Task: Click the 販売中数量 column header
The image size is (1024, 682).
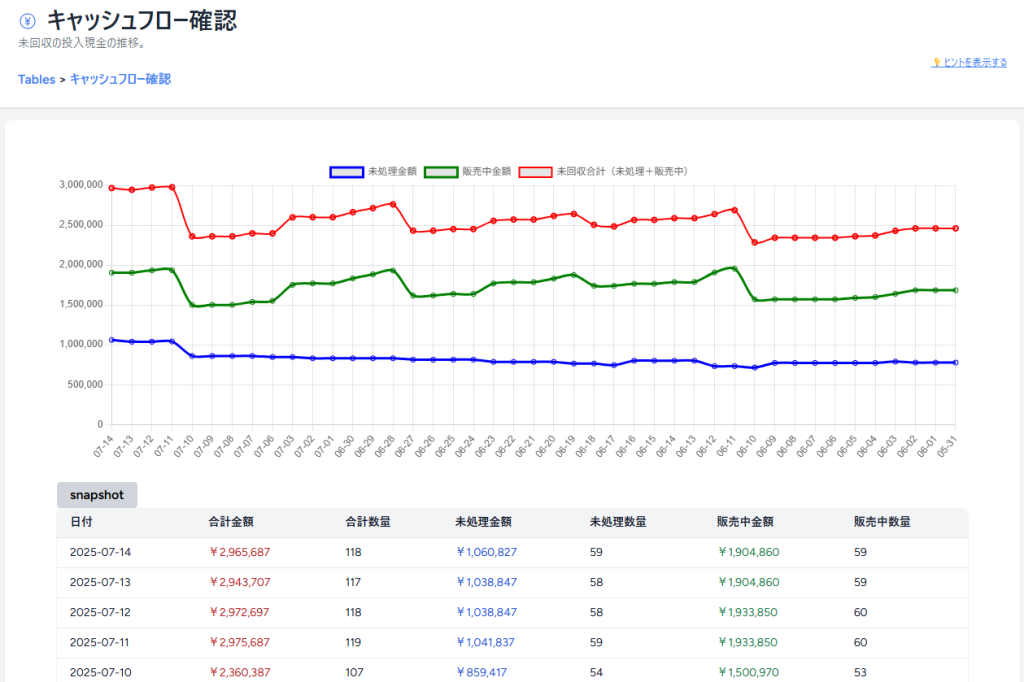Action: point(881,522)
